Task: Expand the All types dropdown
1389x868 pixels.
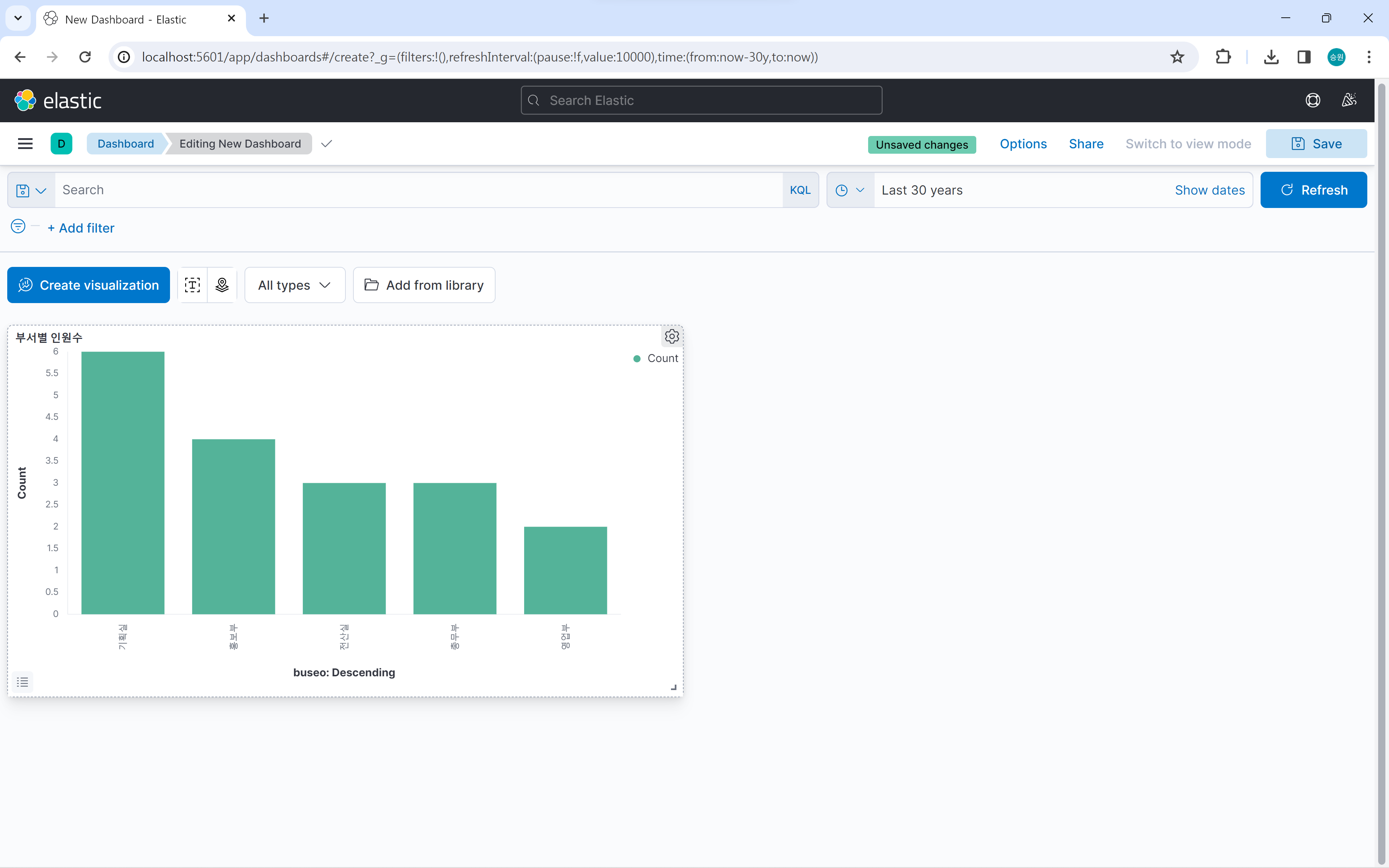Action: click(294, 285)
